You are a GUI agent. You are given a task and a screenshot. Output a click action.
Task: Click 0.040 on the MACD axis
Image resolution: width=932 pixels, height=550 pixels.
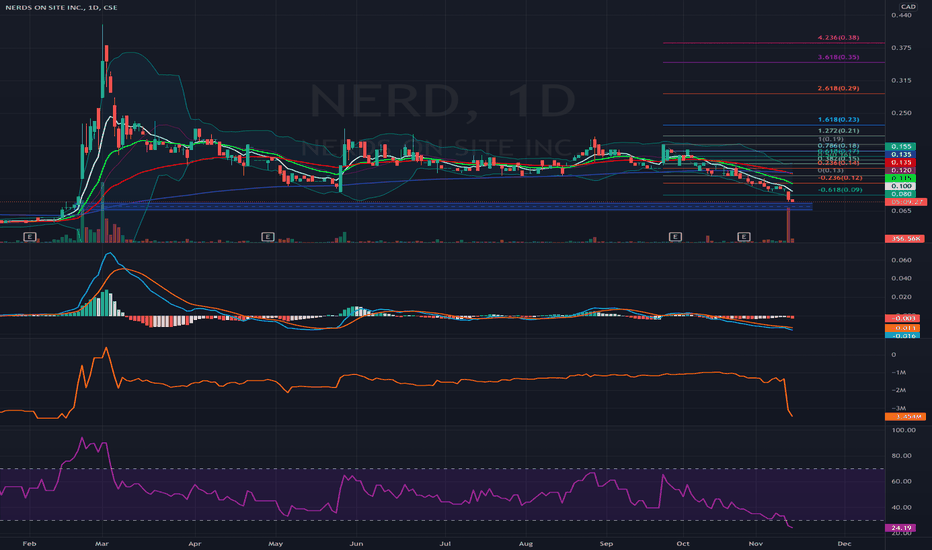[901, 278]
